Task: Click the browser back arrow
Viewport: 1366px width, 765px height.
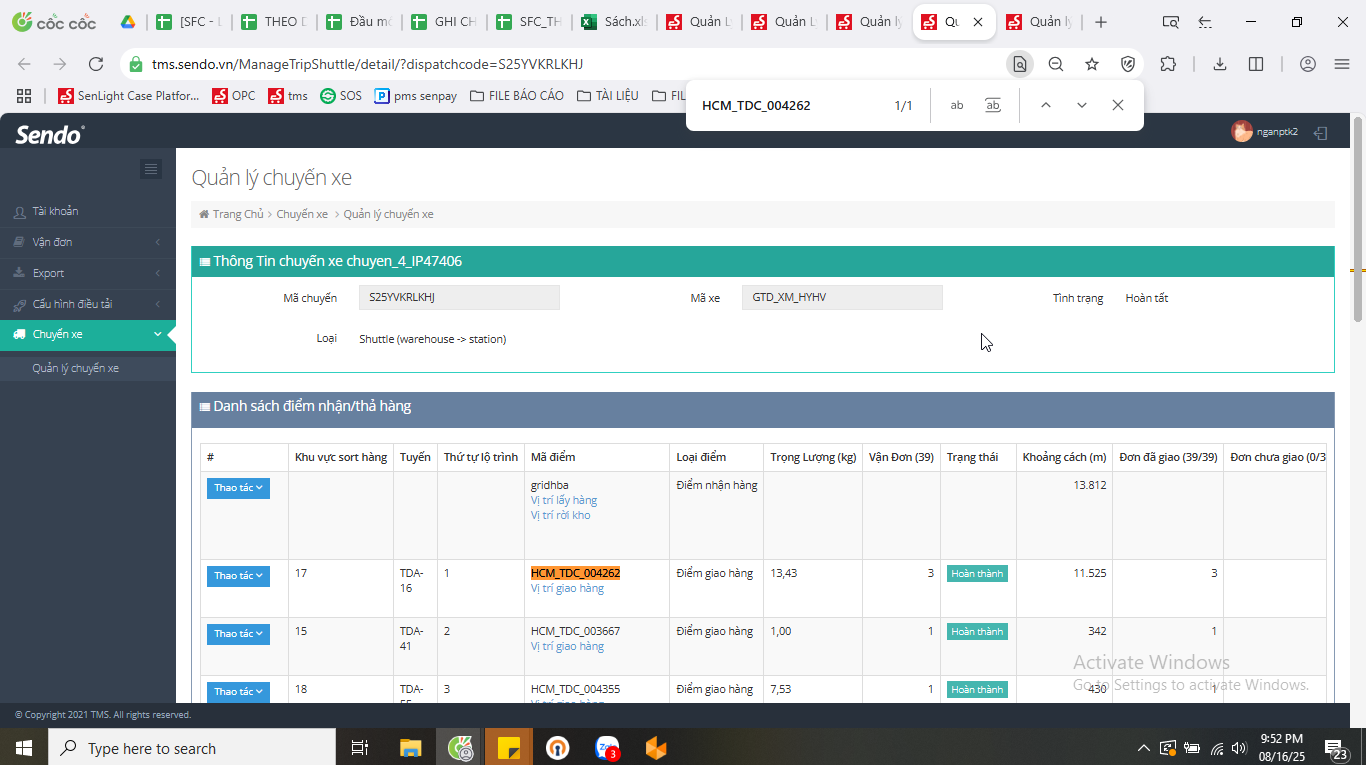Action: click(24, 64)
